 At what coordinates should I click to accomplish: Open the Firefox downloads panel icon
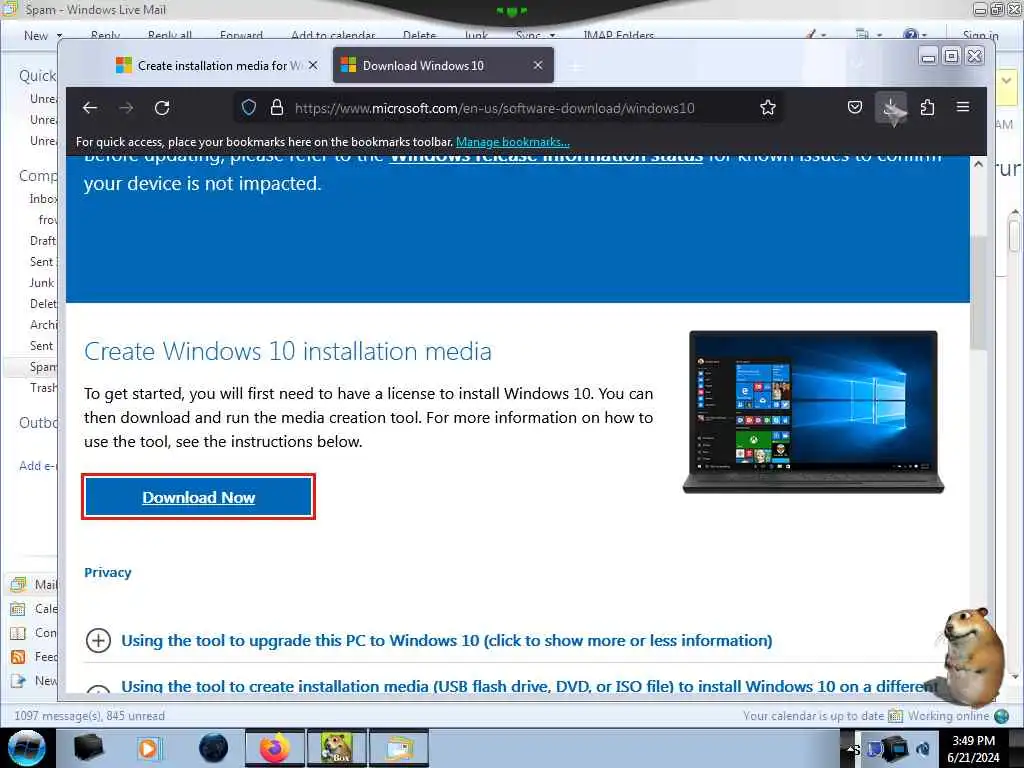pos(891,108)
